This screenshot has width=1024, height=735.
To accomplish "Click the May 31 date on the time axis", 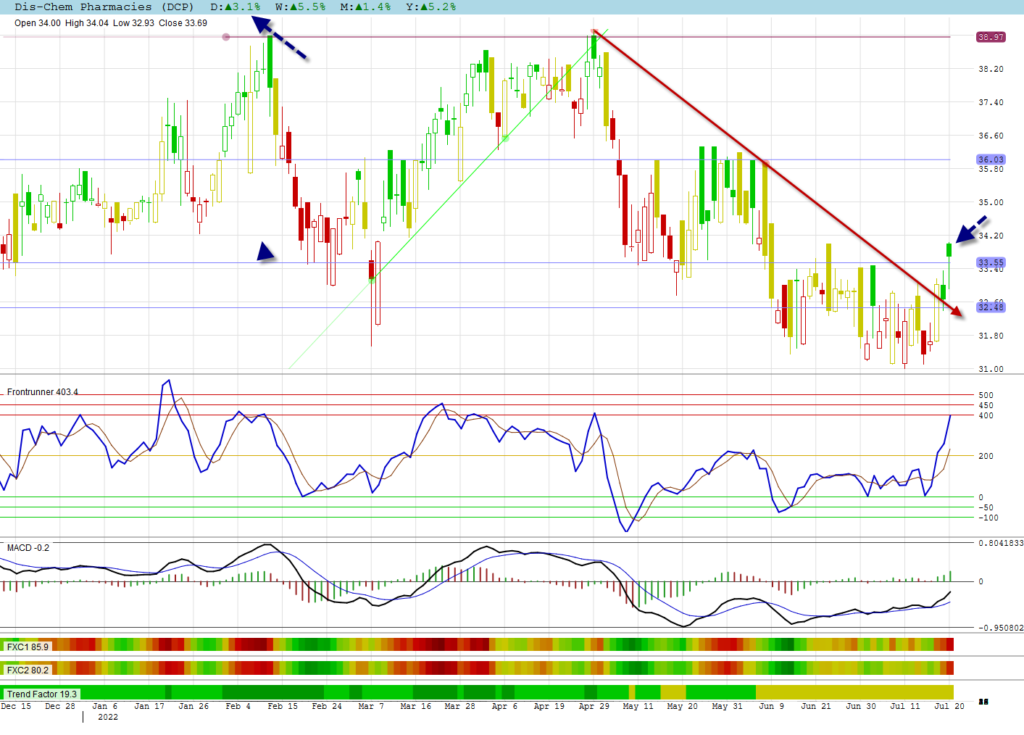I will coord(727,706).
